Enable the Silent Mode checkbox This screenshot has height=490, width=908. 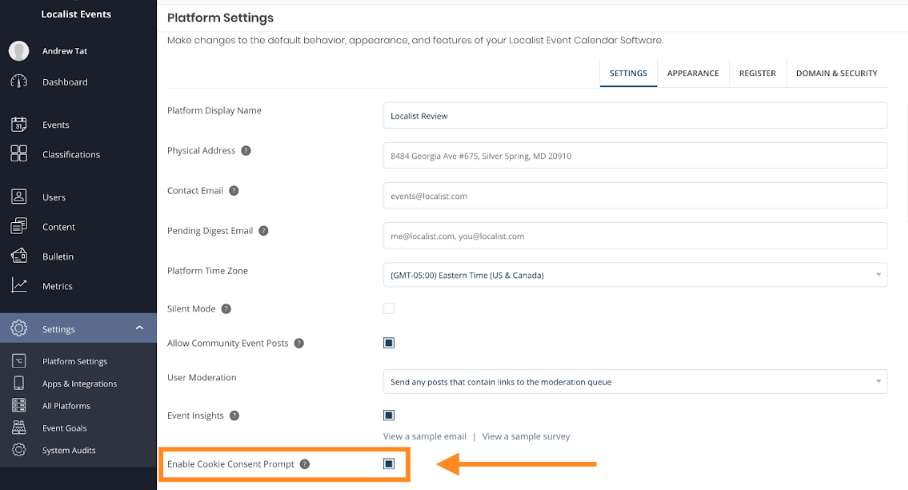click(x=389, y=309)
